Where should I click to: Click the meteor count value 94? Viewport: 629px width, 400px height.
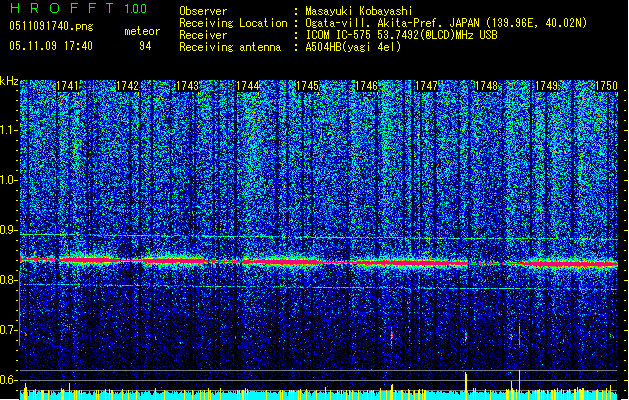145,46
